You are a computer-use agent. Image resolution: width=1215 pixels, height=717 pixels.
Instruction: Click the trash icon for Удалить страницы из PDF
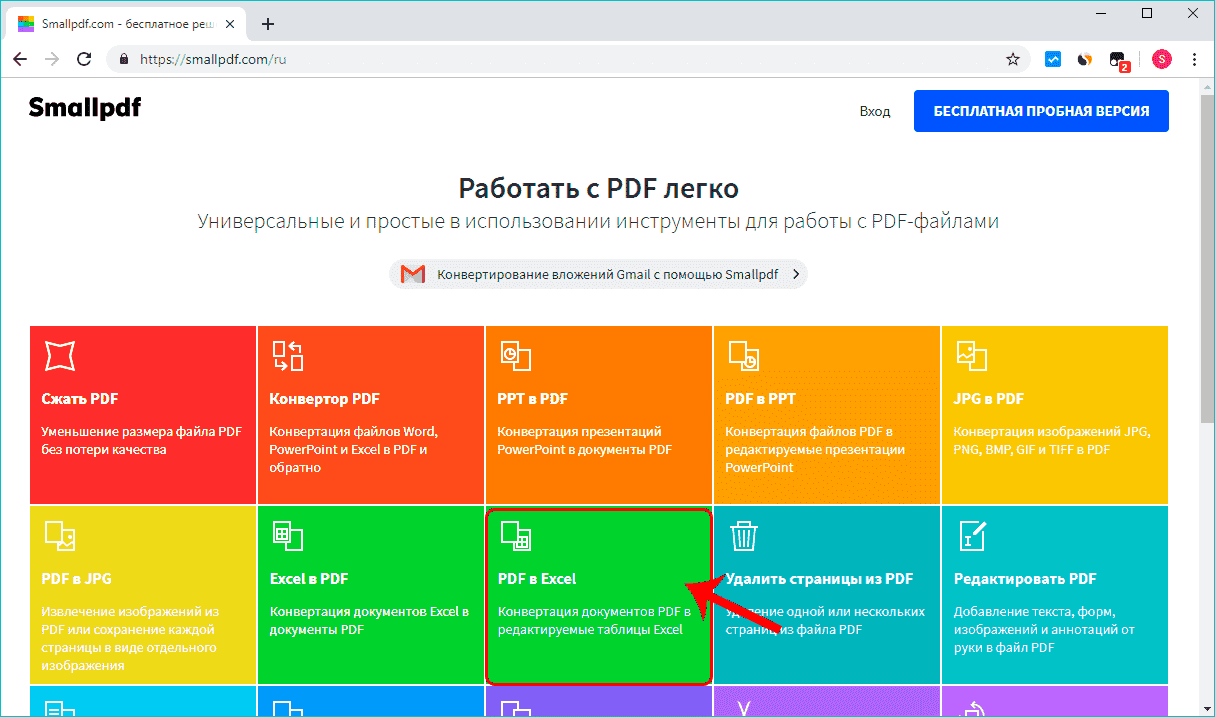coord(745,535)
